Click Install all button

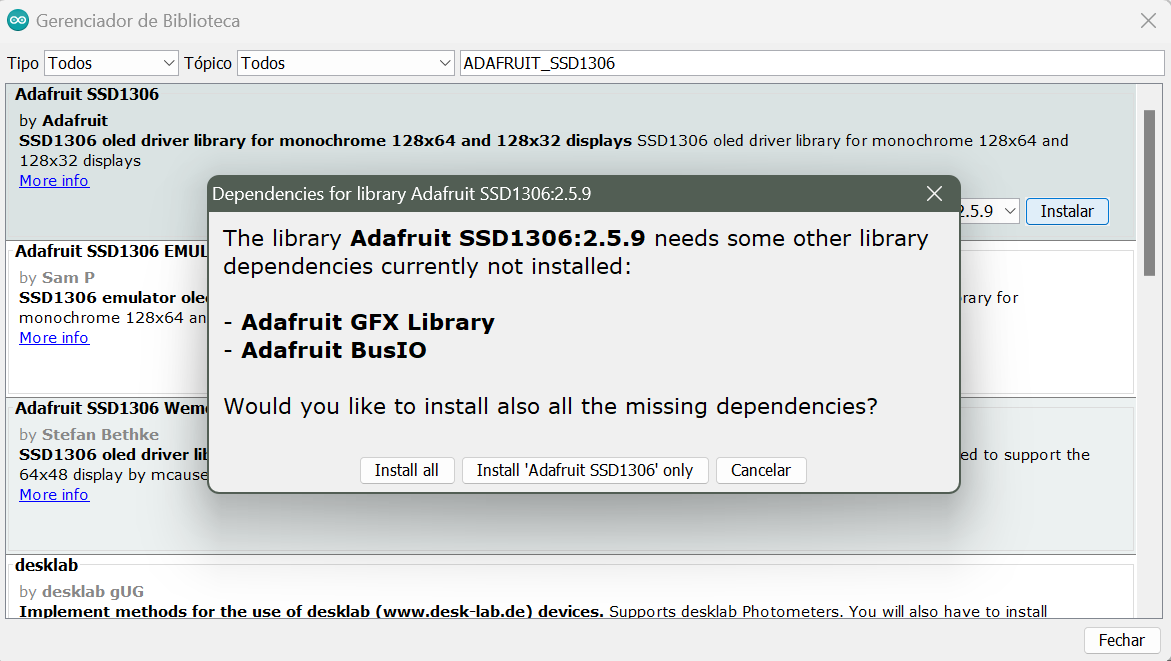coord(407,471)
